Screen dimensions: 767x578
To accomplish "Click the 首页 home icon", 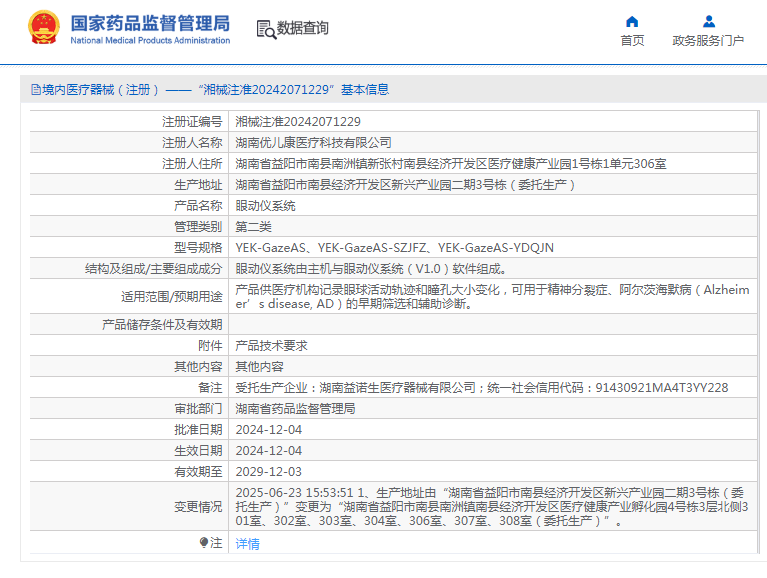I will (632, 22).
